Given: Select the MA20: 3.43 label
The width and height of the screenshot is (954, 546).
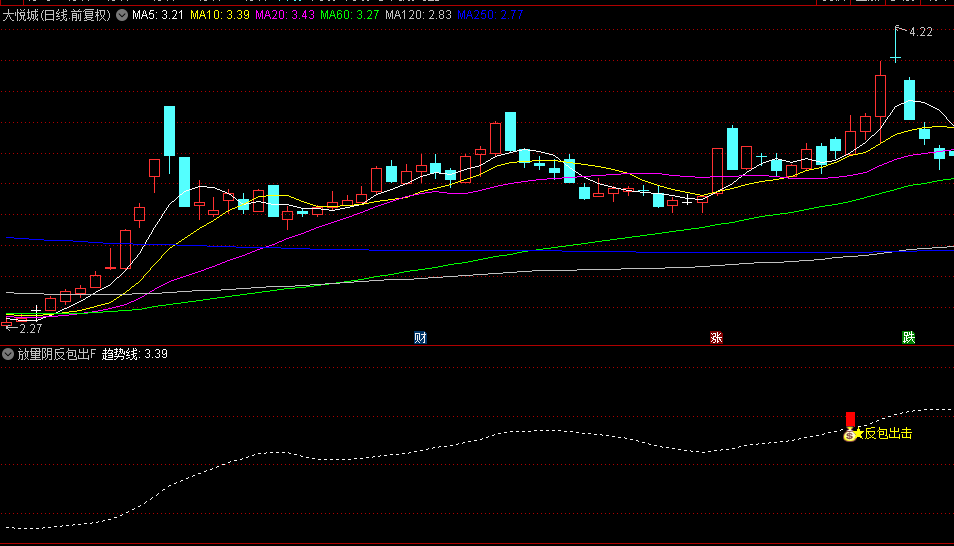Looking at the screenshot, I should tap(285, 15).
